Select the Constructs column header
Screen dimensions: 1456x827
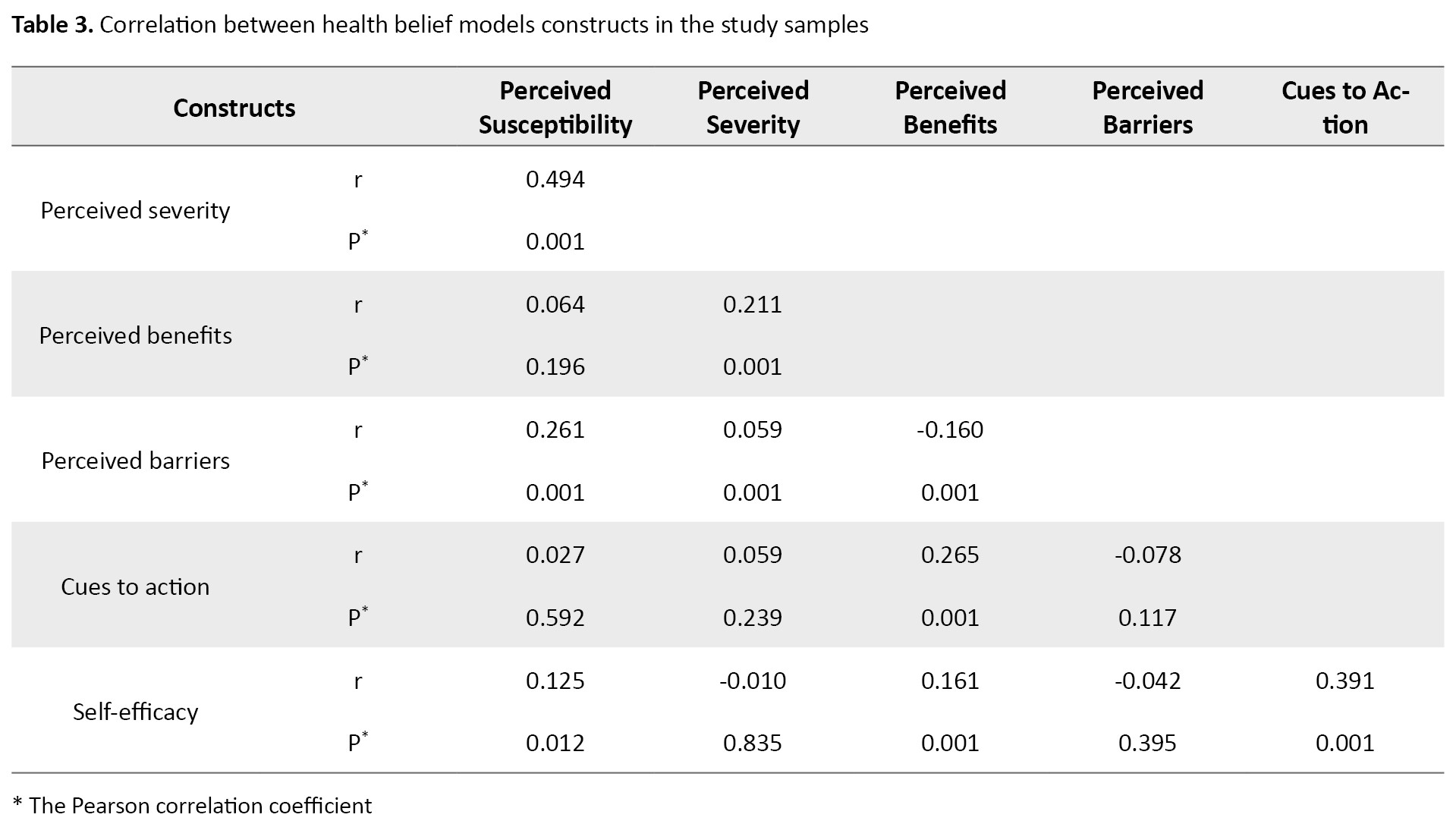click(234, 108)
